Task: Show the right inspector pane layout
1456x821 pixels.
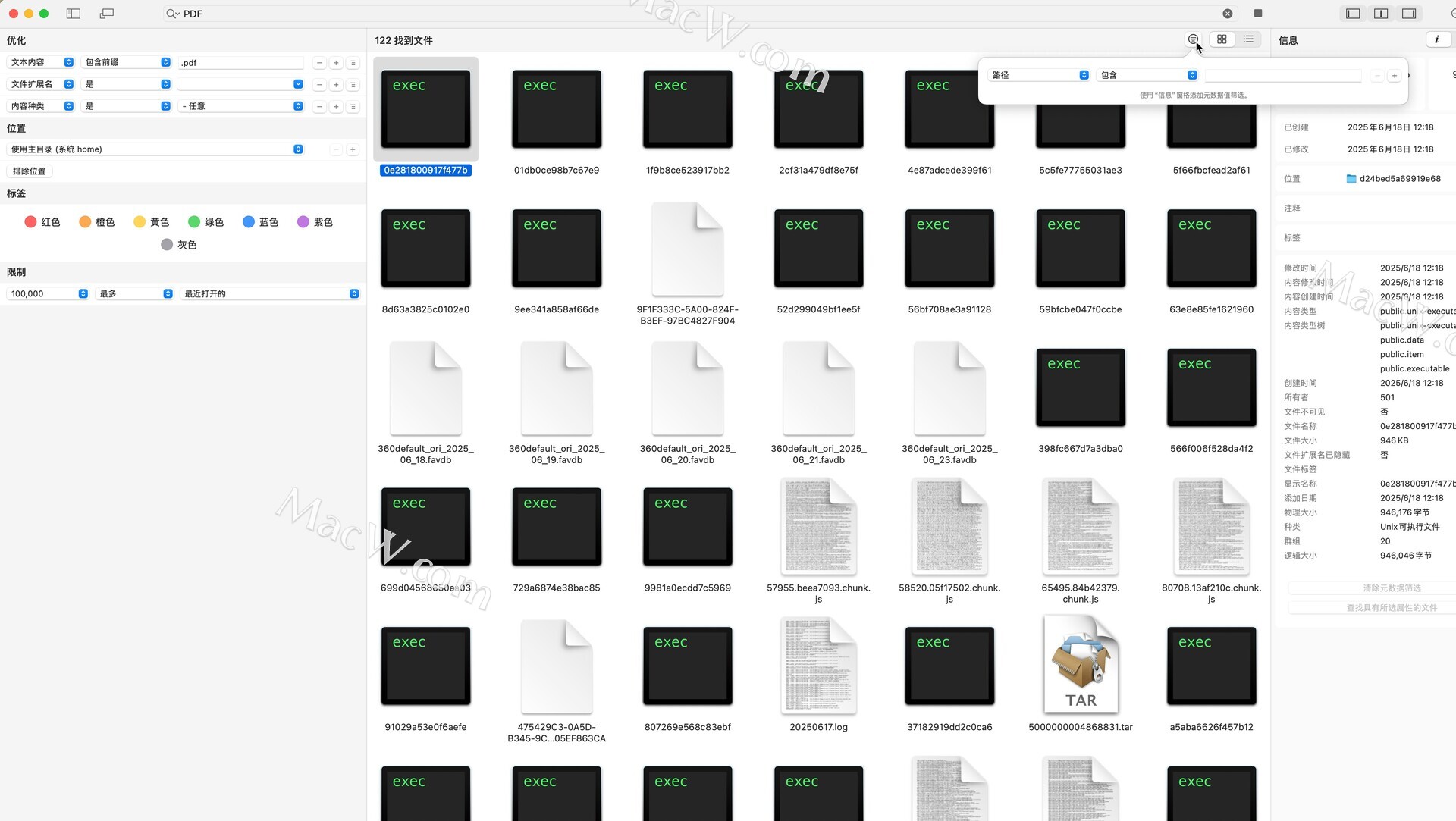Action: (x=1409, y=14)
